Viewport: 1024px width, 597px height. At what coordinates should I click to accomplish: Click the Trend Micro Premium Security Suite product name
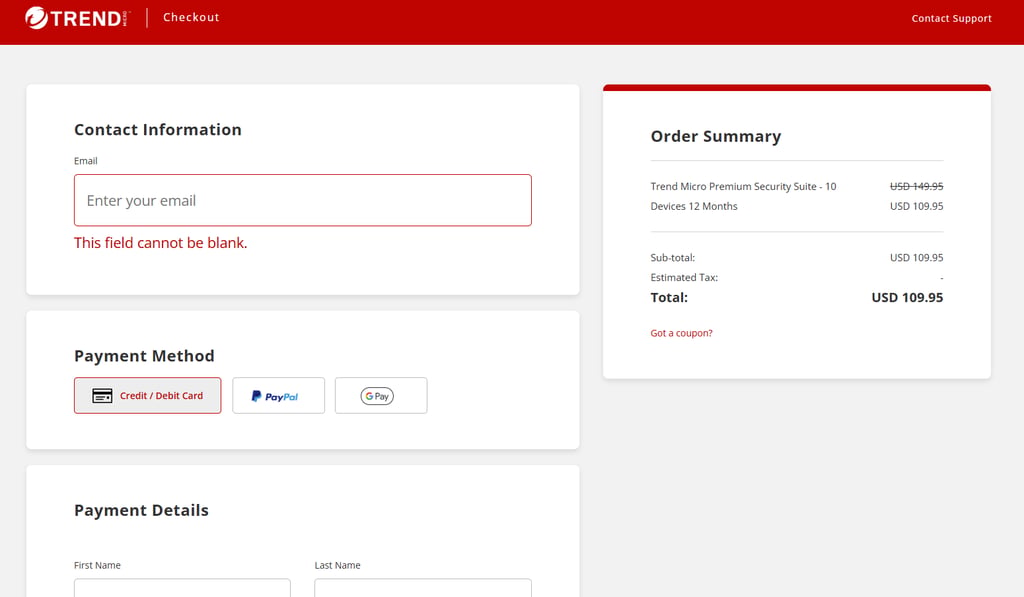(743, 196)
